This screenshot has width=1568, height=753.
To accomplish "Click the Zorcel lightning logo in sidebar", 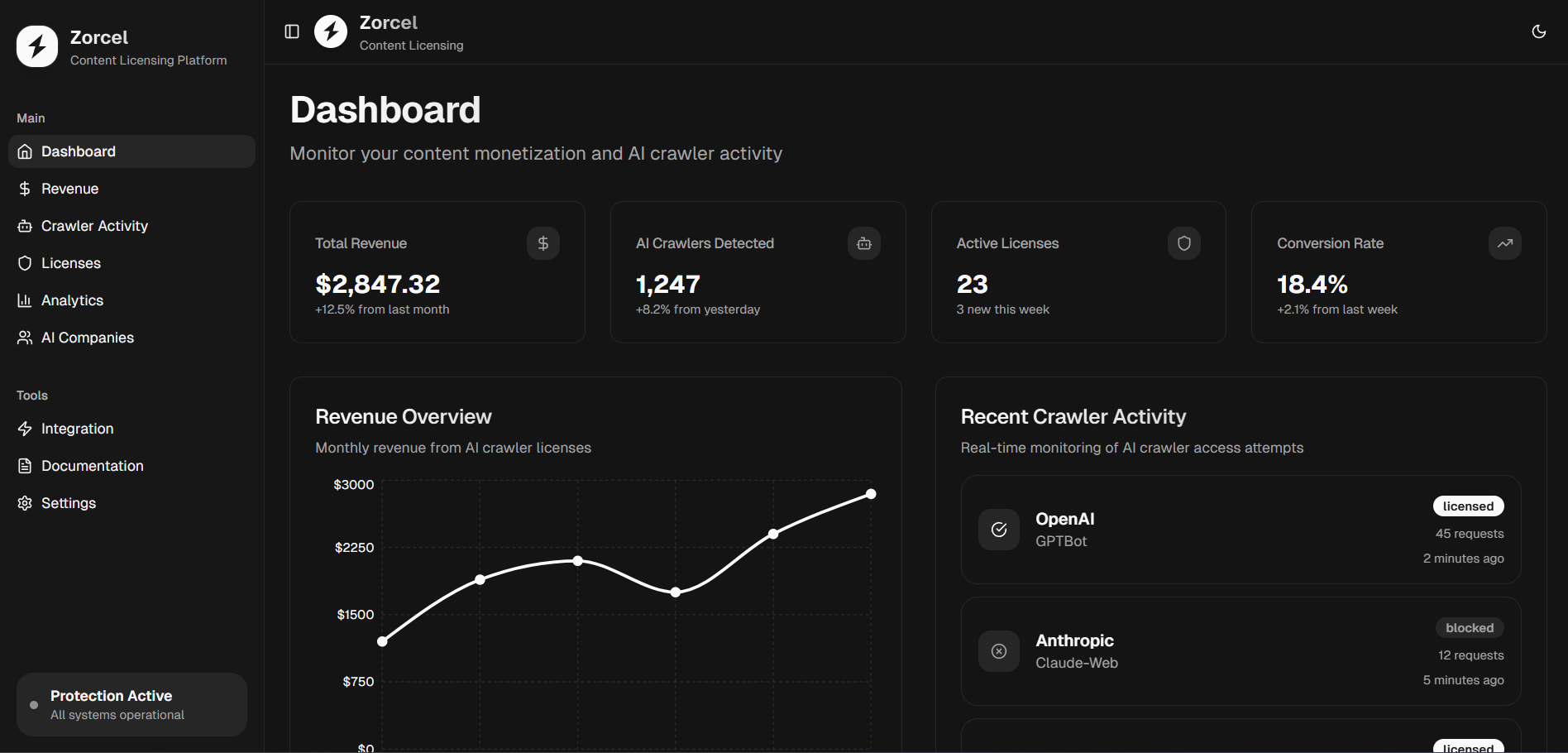I will pos(37,46).
